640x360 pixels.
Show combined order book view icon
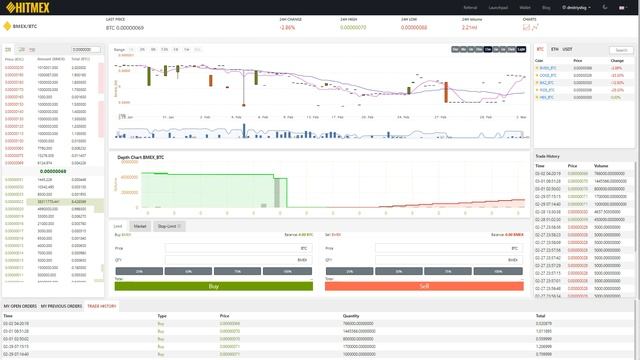point(8,49)
